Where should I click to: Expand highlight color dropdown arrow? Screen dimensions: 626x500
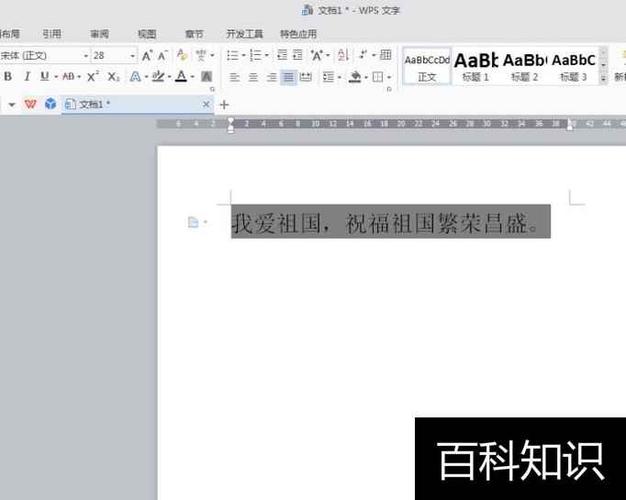point(169,77)
